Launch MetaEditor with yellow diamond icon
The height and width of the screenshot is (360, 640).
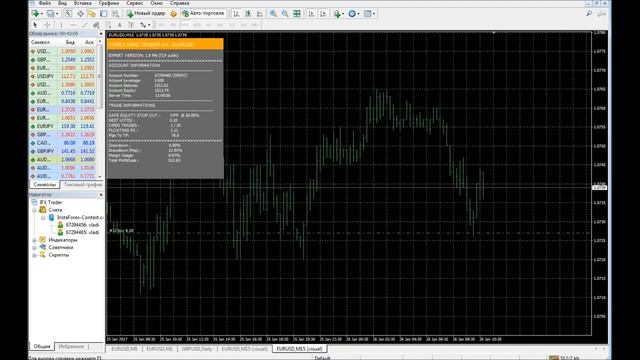173,13
